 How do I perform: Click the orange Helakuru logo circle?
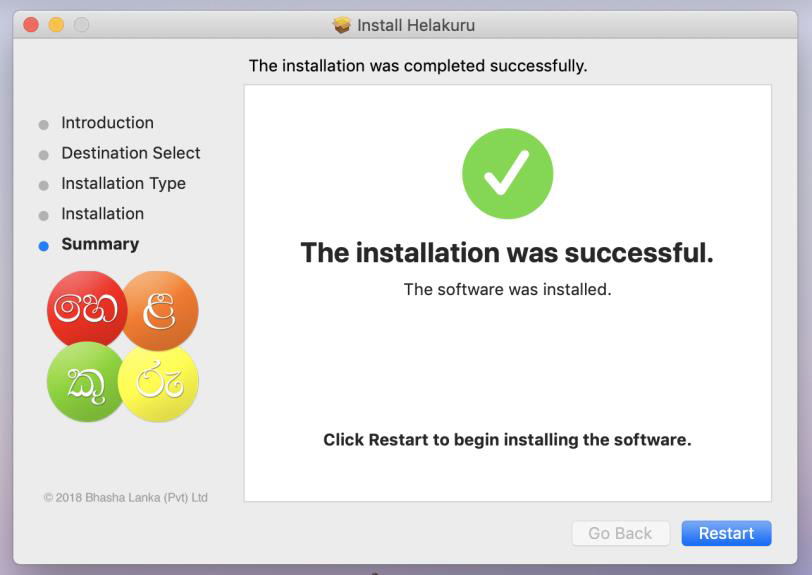[x=161, y=310]
